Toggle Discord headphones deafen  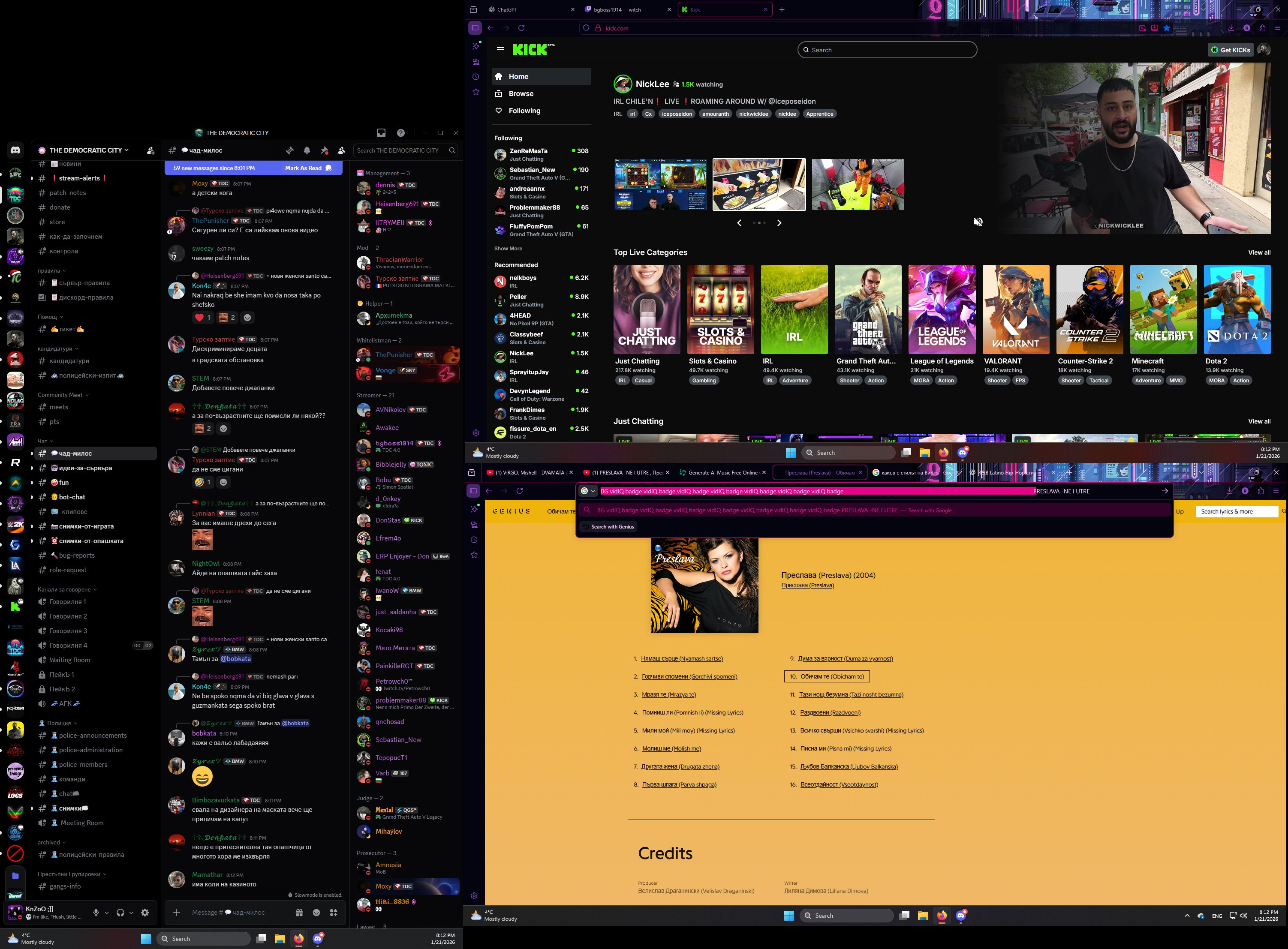click(120, 912)
